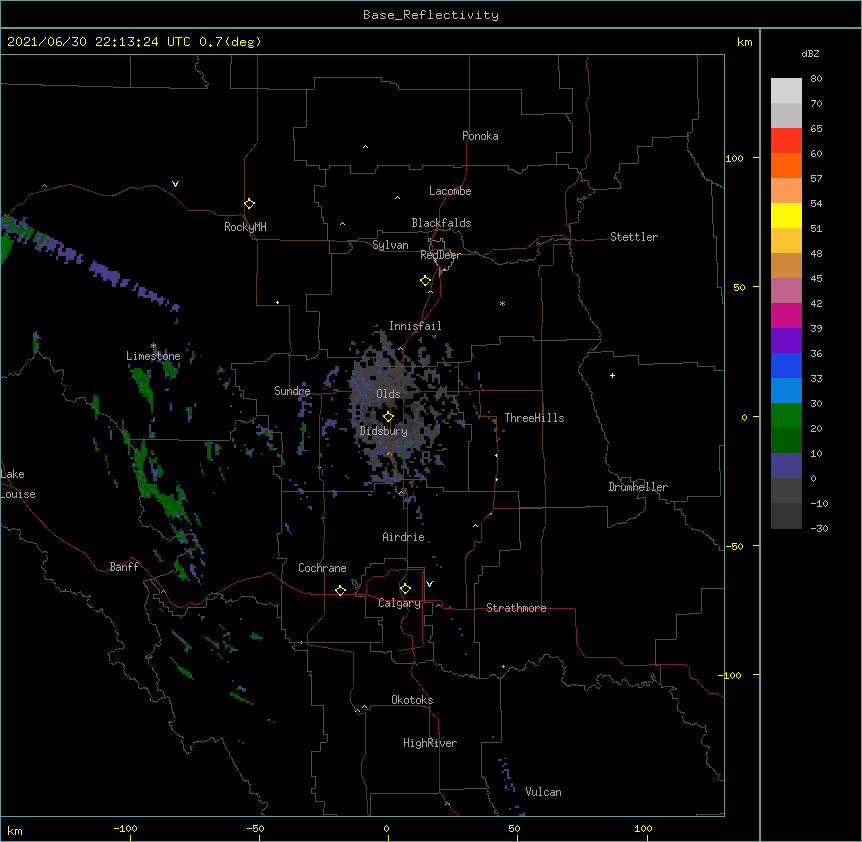Click the yellow diamond marker near RockyMH
The width and height of the screenshot is (862, 842).
250,204
